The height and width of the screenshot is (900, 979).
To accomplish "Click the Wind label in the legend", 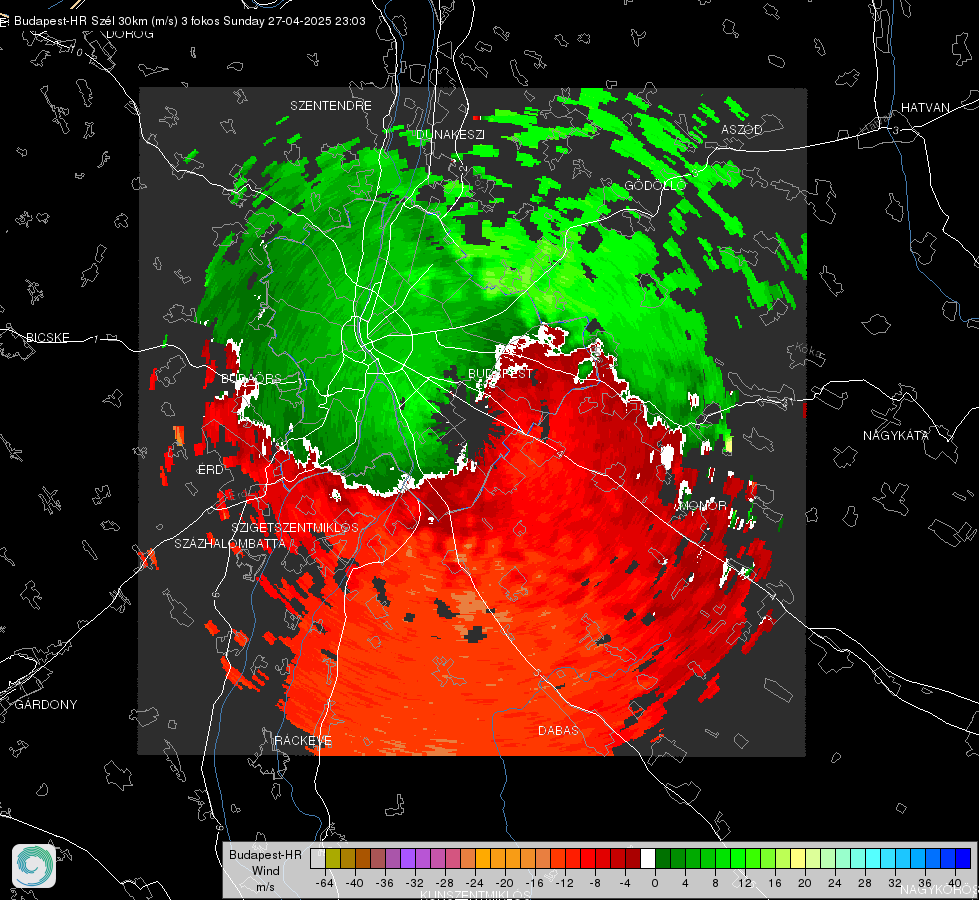I will pos(265,871).
